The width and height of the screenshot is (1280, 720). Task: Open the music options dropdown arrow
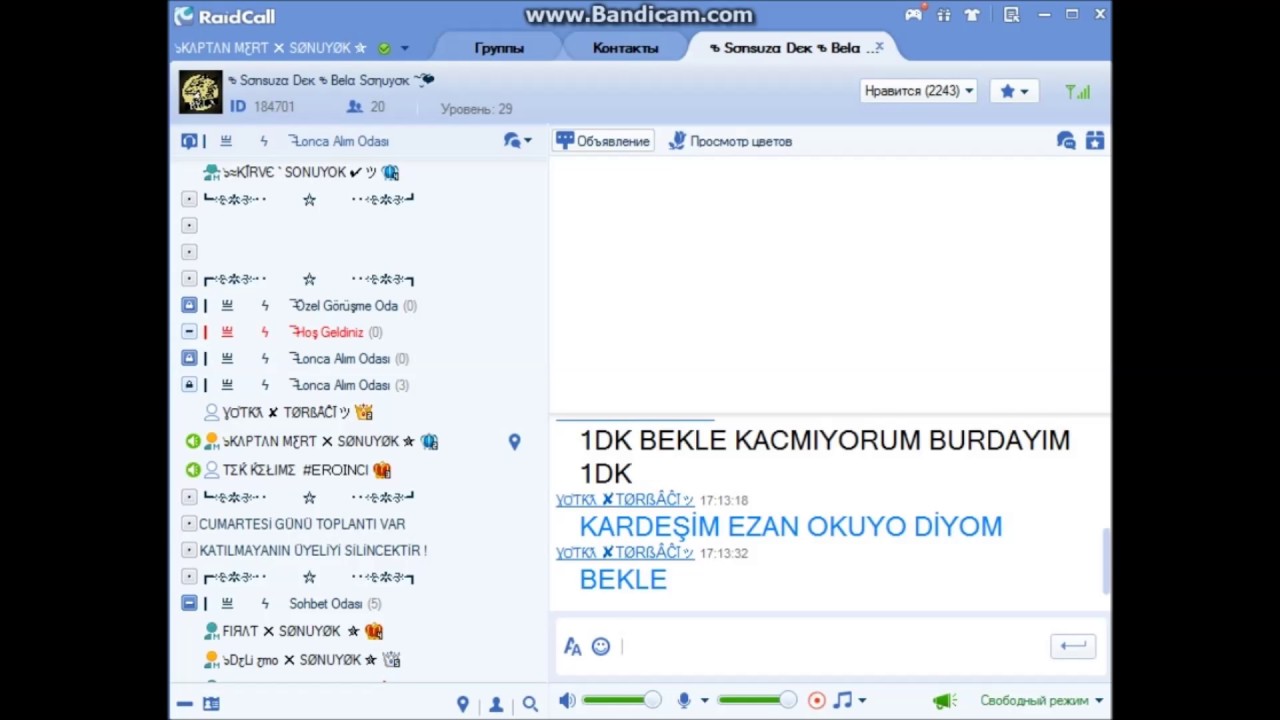[862, 701]
